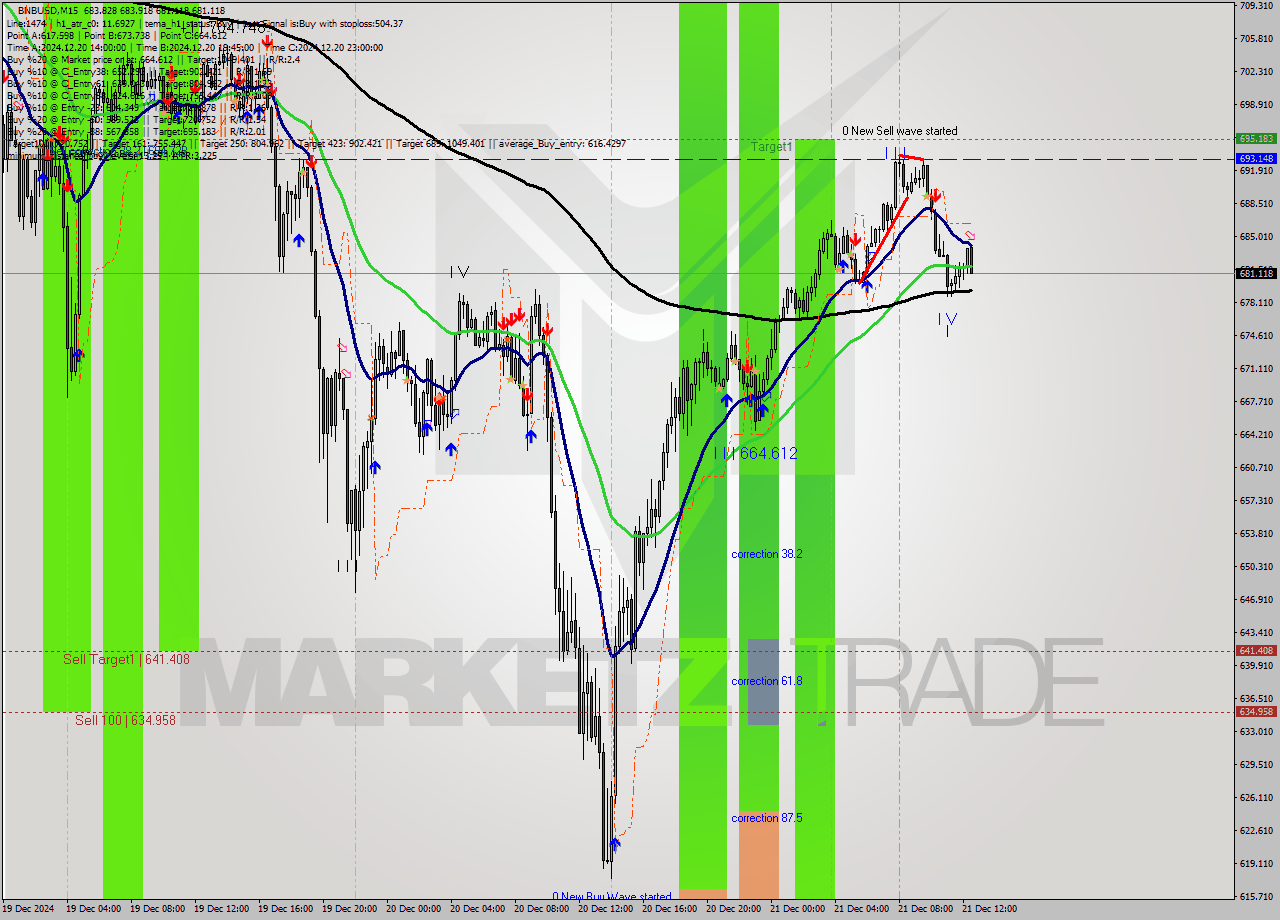
Task: Click the 'correction 61.8' label
Action: pos(766,681)
